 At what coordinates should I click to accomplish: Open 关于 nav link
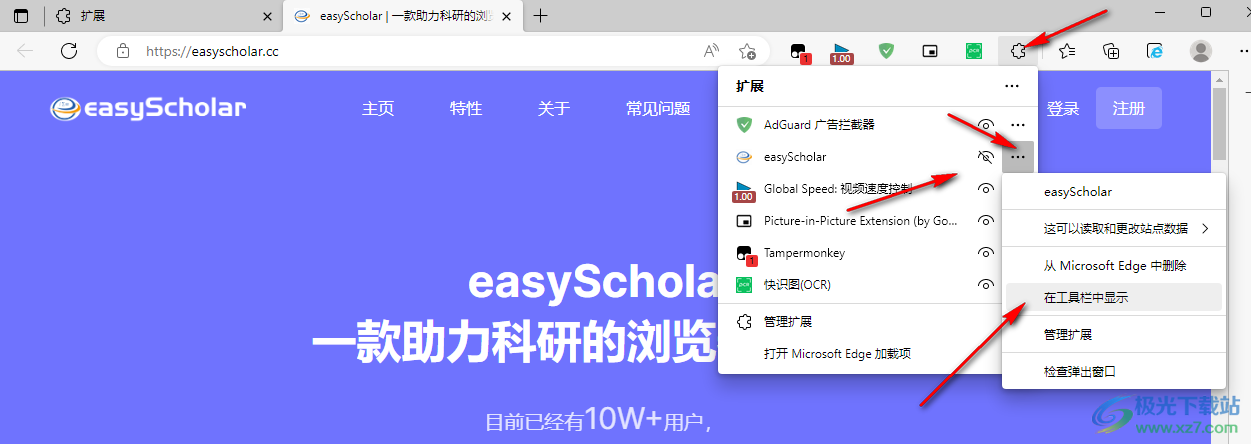[x=554, y=109]
